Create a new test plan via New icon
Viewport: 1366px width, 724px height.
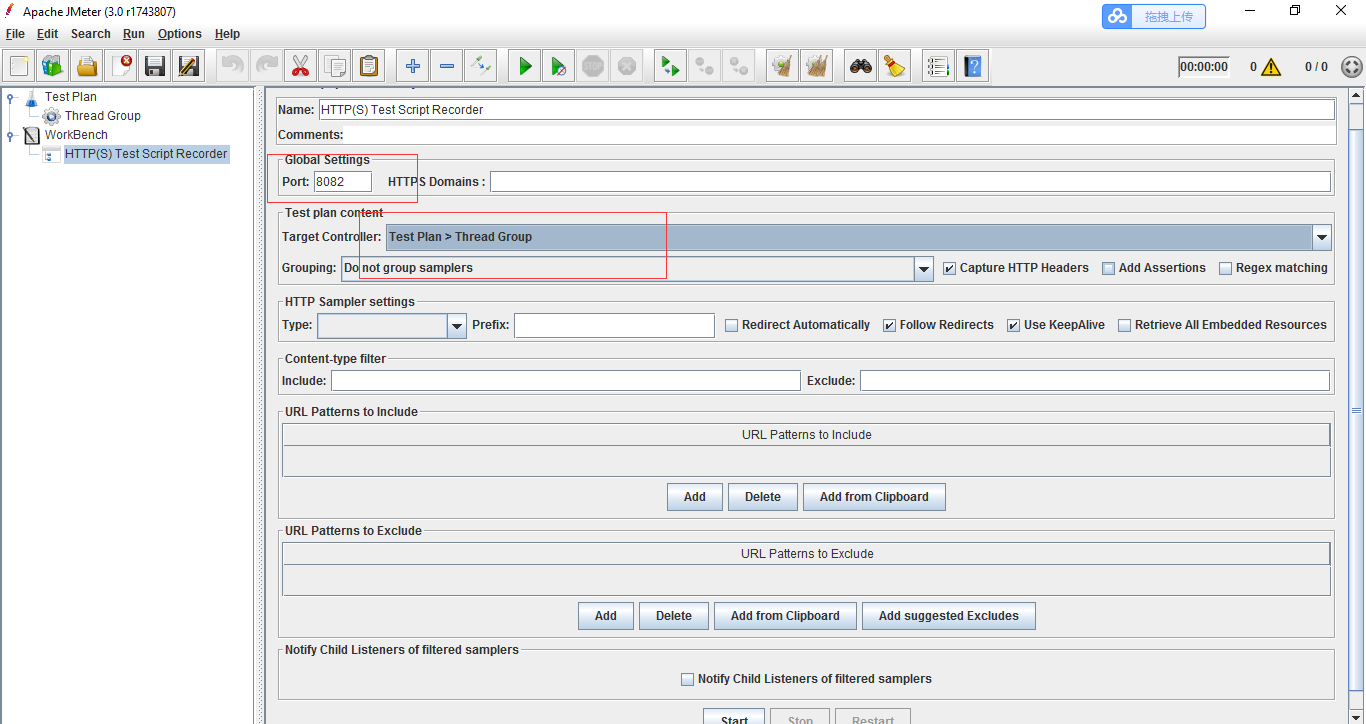(19, 66)
